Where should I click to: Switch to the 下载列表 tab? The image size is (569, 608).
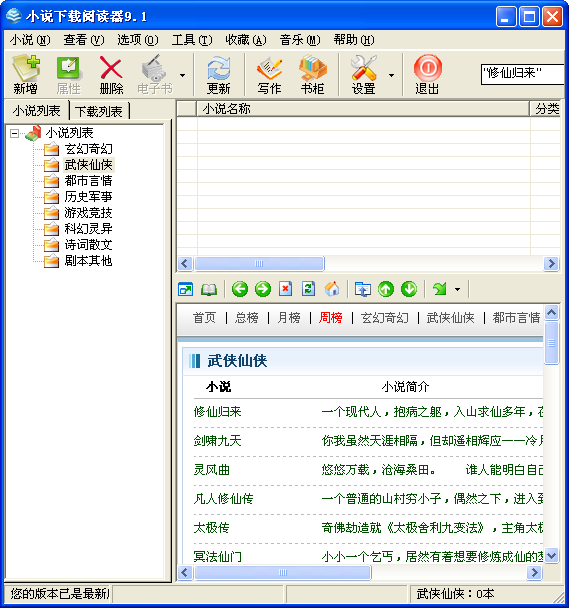[98, 111]
